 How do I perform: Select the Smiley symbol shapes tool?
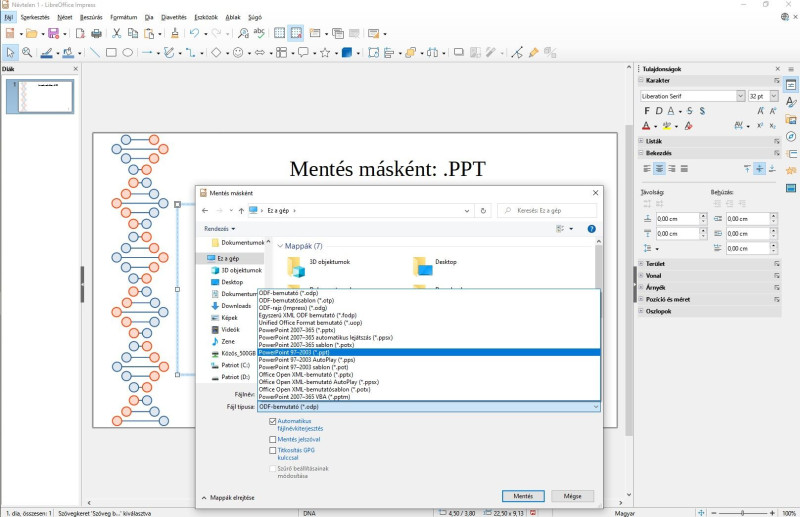[x=238, y=53]
